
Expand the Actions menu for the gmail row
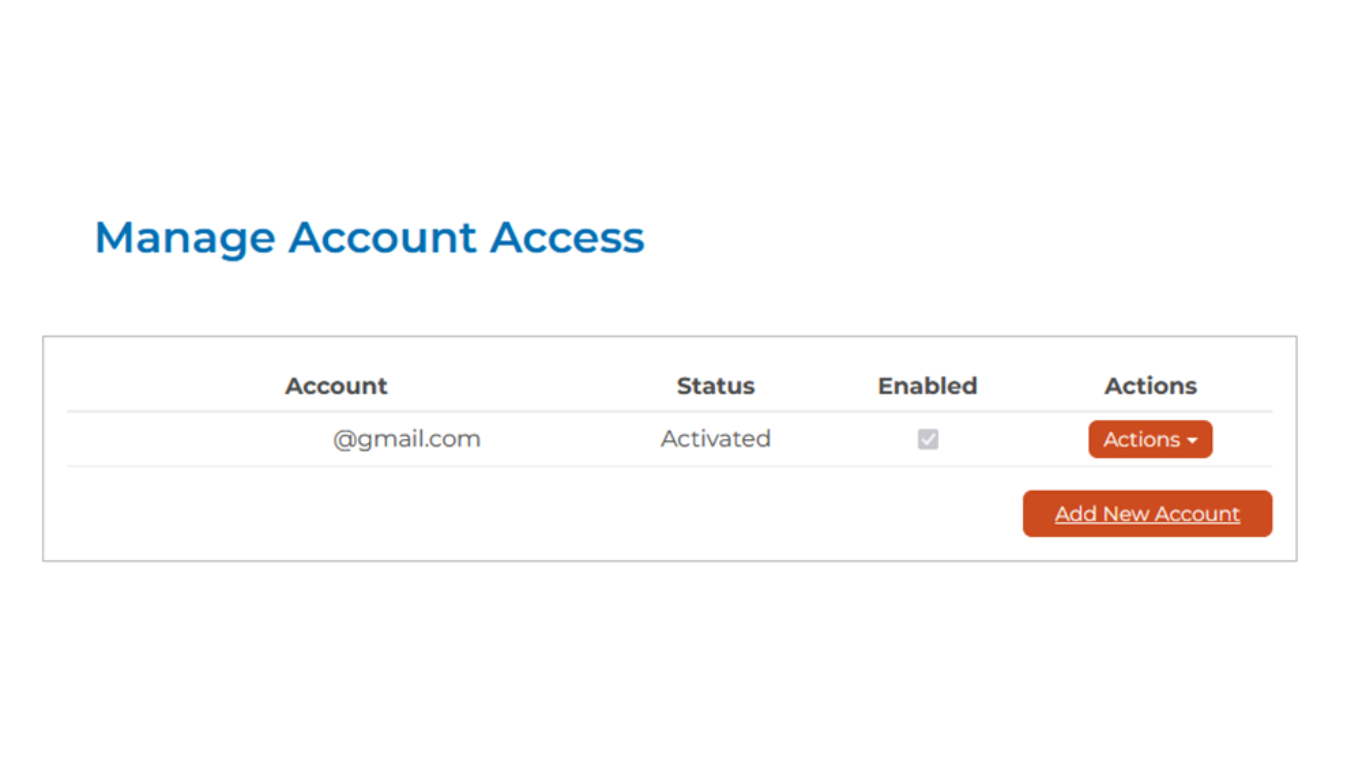[x=1150, y=439]
